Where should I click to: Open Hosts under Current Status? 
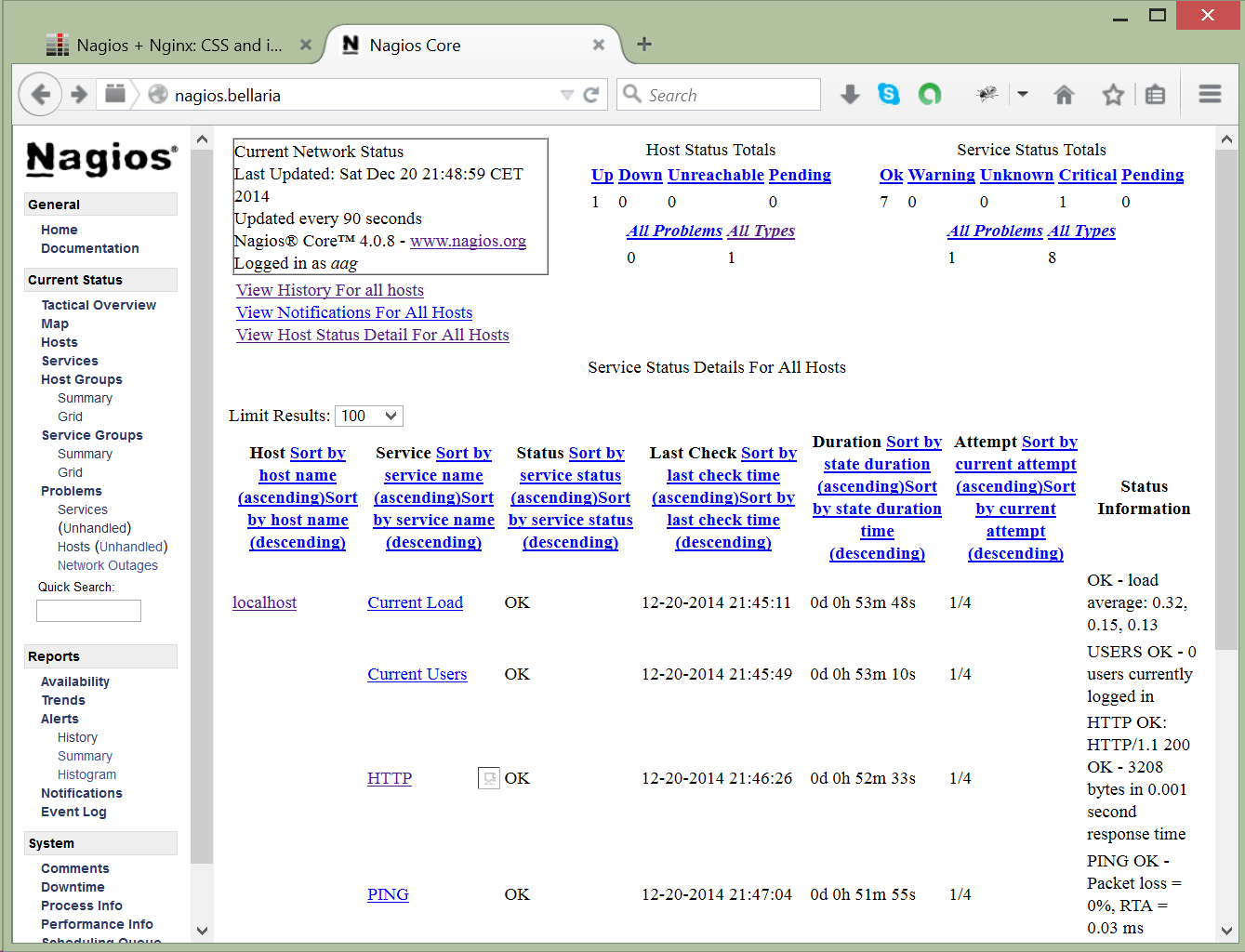click(60, 342)
